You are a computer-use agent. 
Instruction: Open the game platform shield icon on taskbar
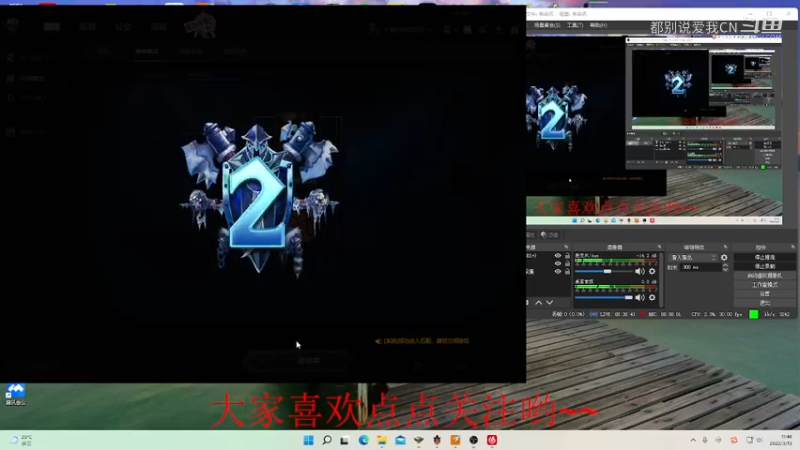point(437,440)
